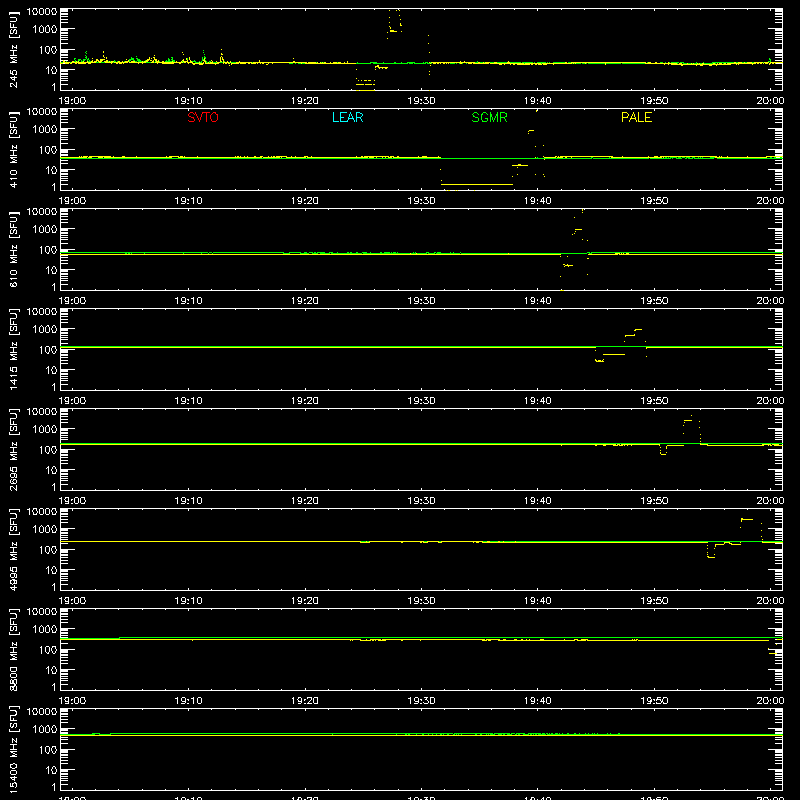The height and width of the screenshot is (800, 800).
Task: Click 19:50 tick under the 1415 MHz plot
Action: pyautogui.click(x=654, y=401)
